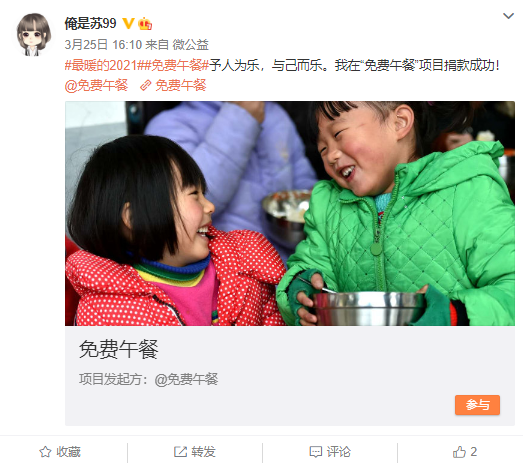Toggle the thumbs-up like icon

pyautogui.click(x=459, y=452)
